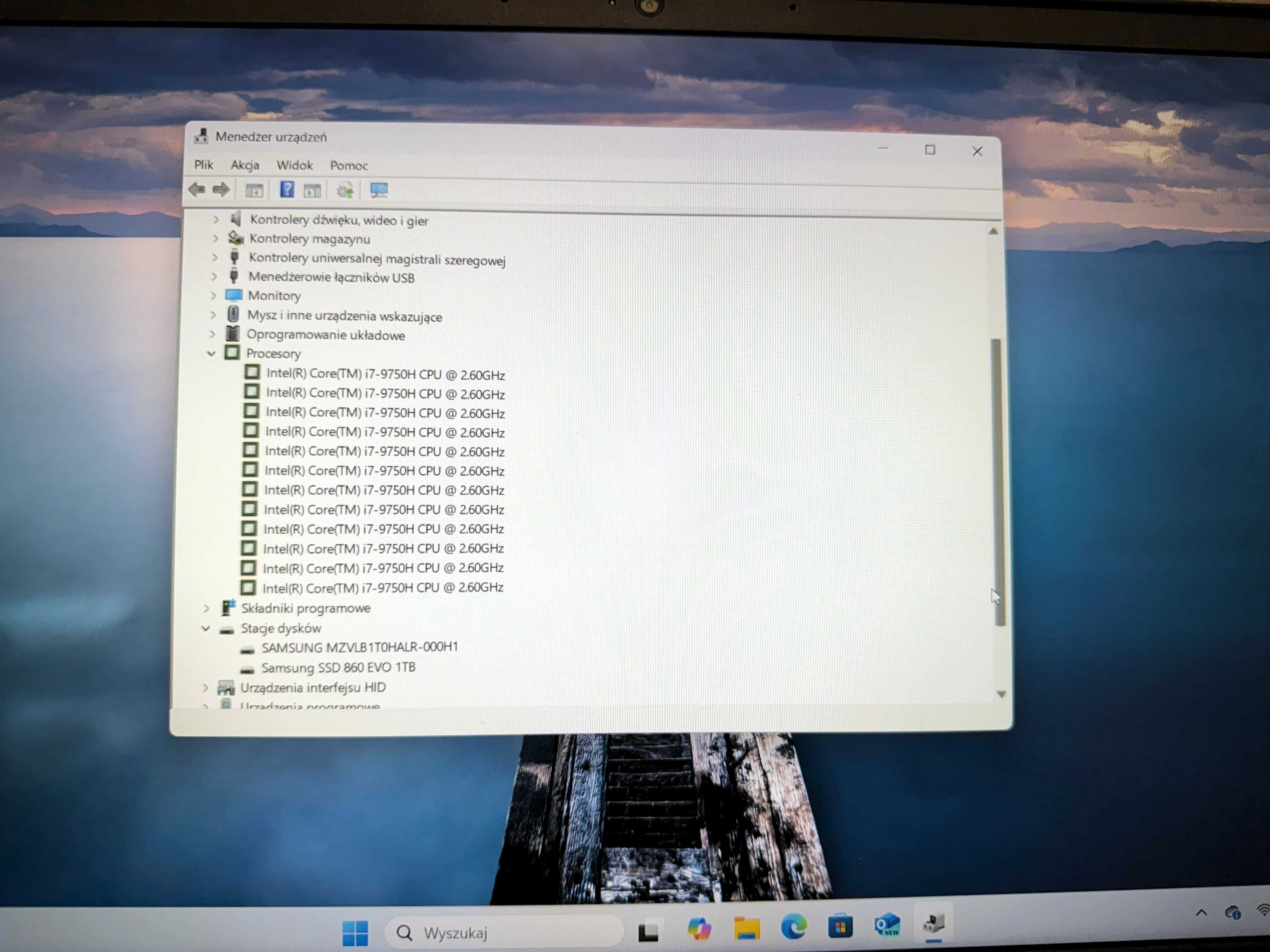Click the processor icon beside Procesory
The width and height of the screenshot is (1270, 952).
point(232,352)
